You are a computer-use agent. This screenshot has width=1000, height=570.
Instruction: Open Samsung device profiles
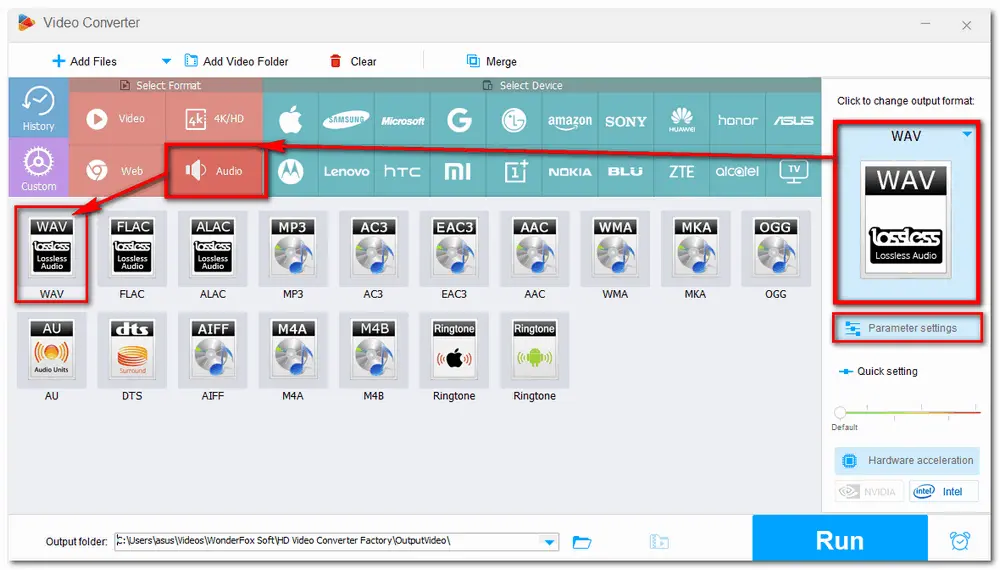coord(346,119)
